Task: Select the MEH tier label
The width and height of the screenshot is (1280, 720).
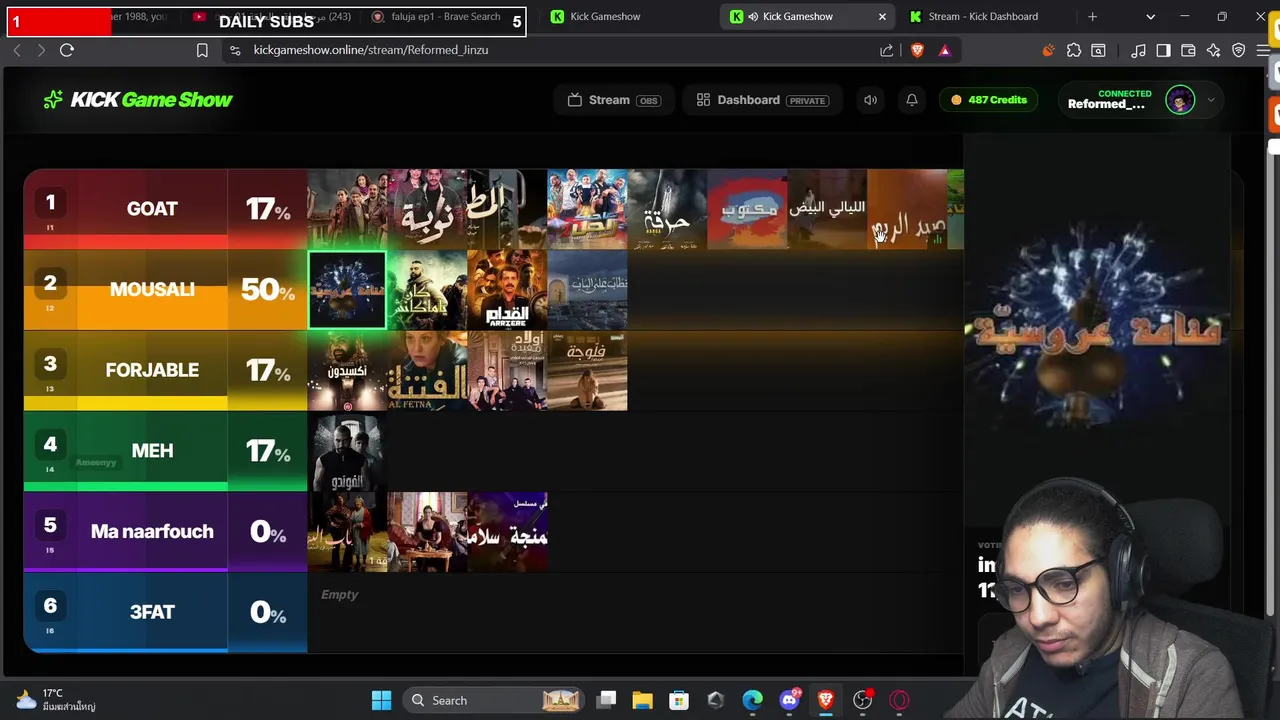Action: pos(152,451)
